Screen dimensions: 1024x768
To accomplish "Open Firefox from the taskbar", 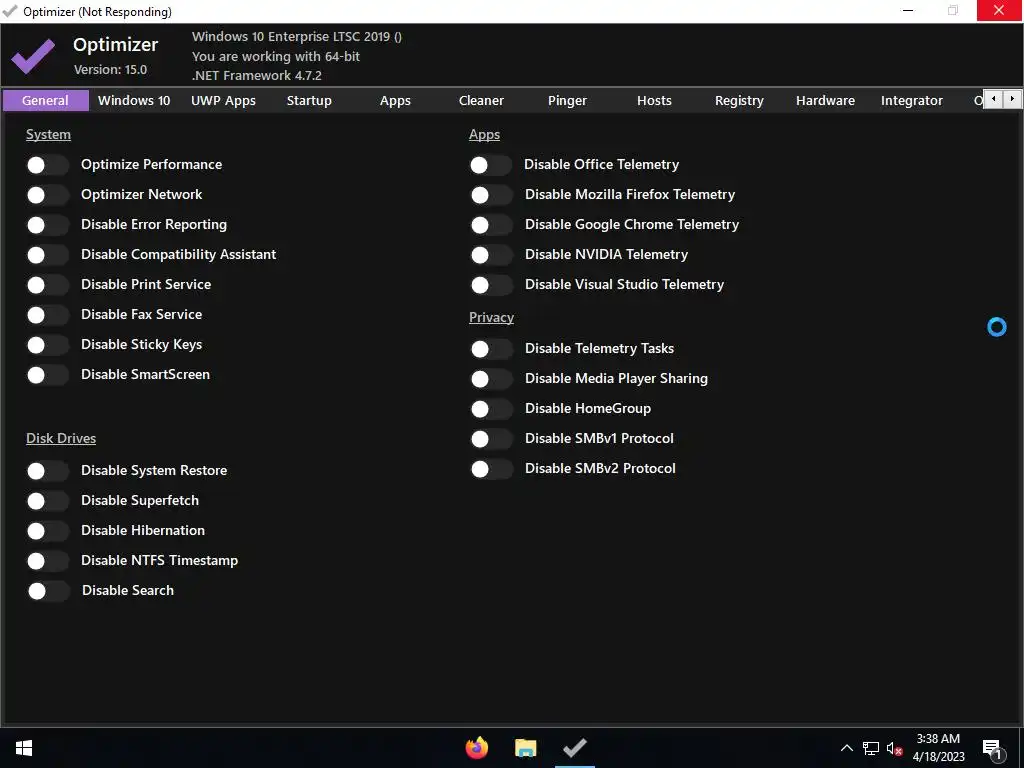I will pyautogui.click(x=477, y=748).
